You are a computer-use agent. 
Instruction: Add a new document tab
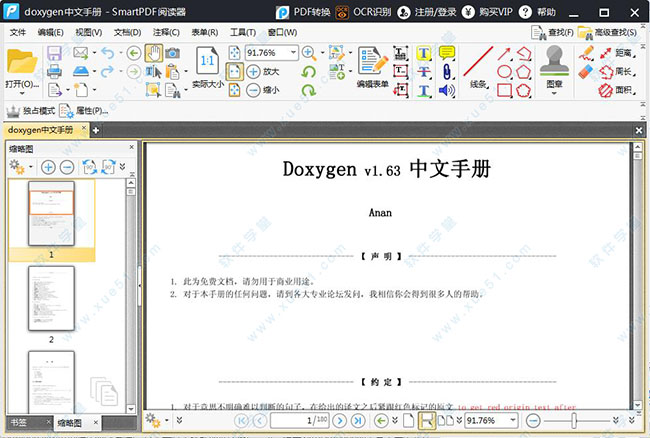(x=96, y=131)
